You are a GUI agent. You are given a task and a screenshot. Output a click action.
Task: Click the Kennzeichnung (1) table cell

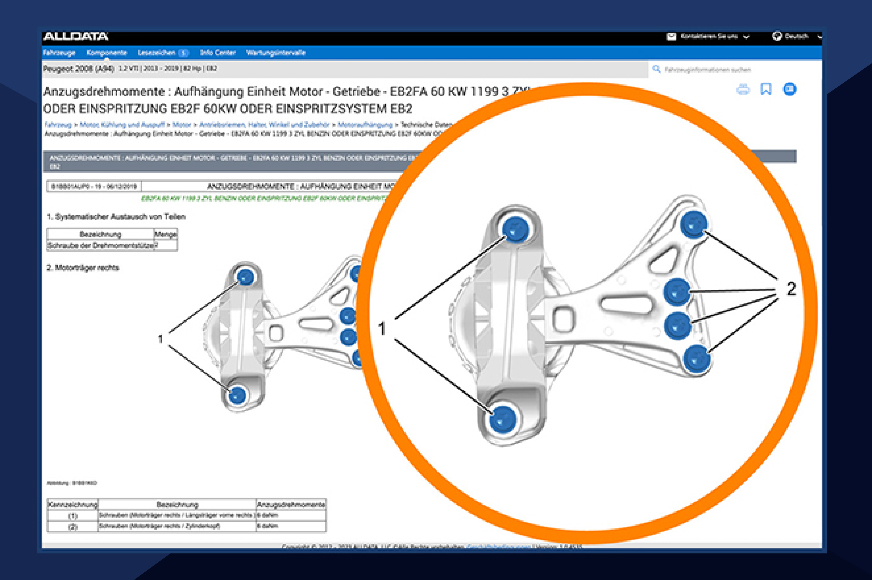(73, 516)
